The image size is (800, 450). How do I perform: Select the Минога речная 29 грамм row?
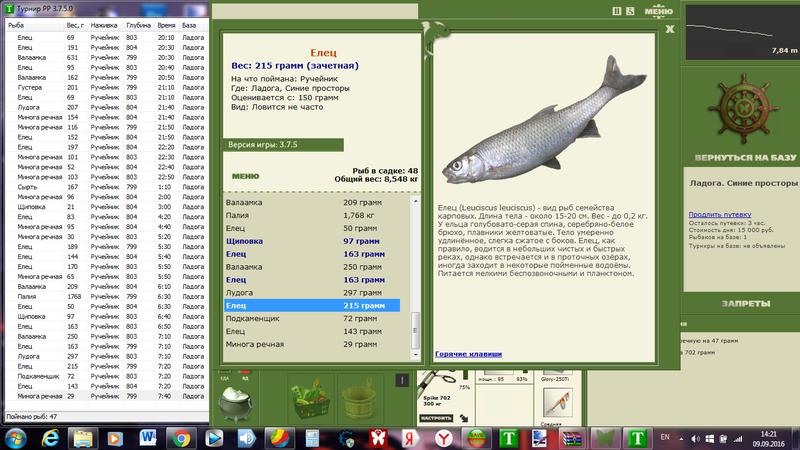point(312,344)
